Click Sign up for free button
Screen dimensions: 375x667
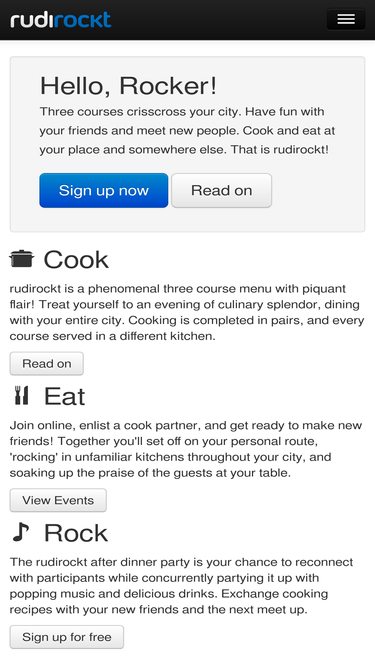(x=67, y=637)
